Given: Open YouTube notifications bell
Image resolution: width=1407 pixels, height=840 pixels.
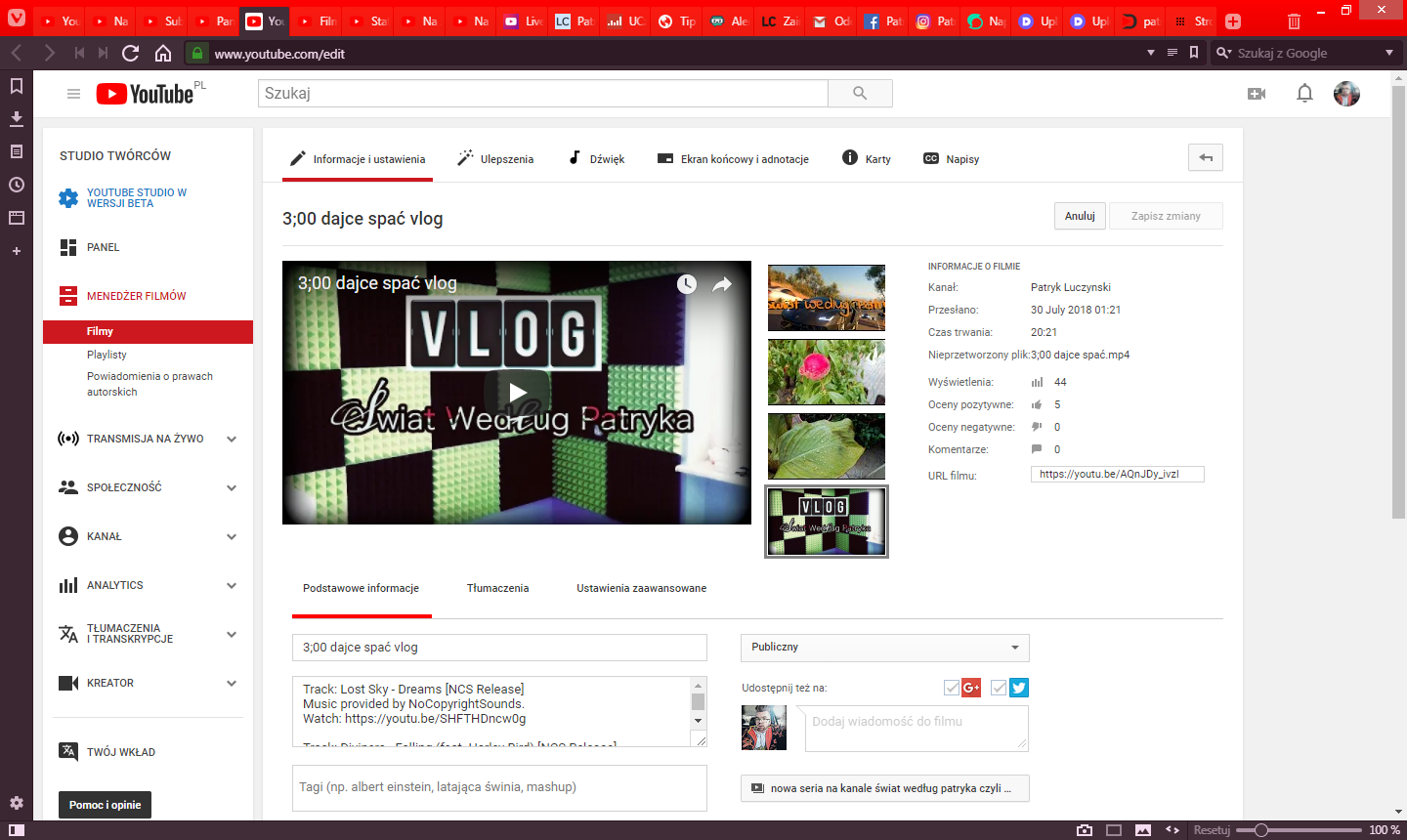Looking at the screenshot, I should tap(1304, 94).
